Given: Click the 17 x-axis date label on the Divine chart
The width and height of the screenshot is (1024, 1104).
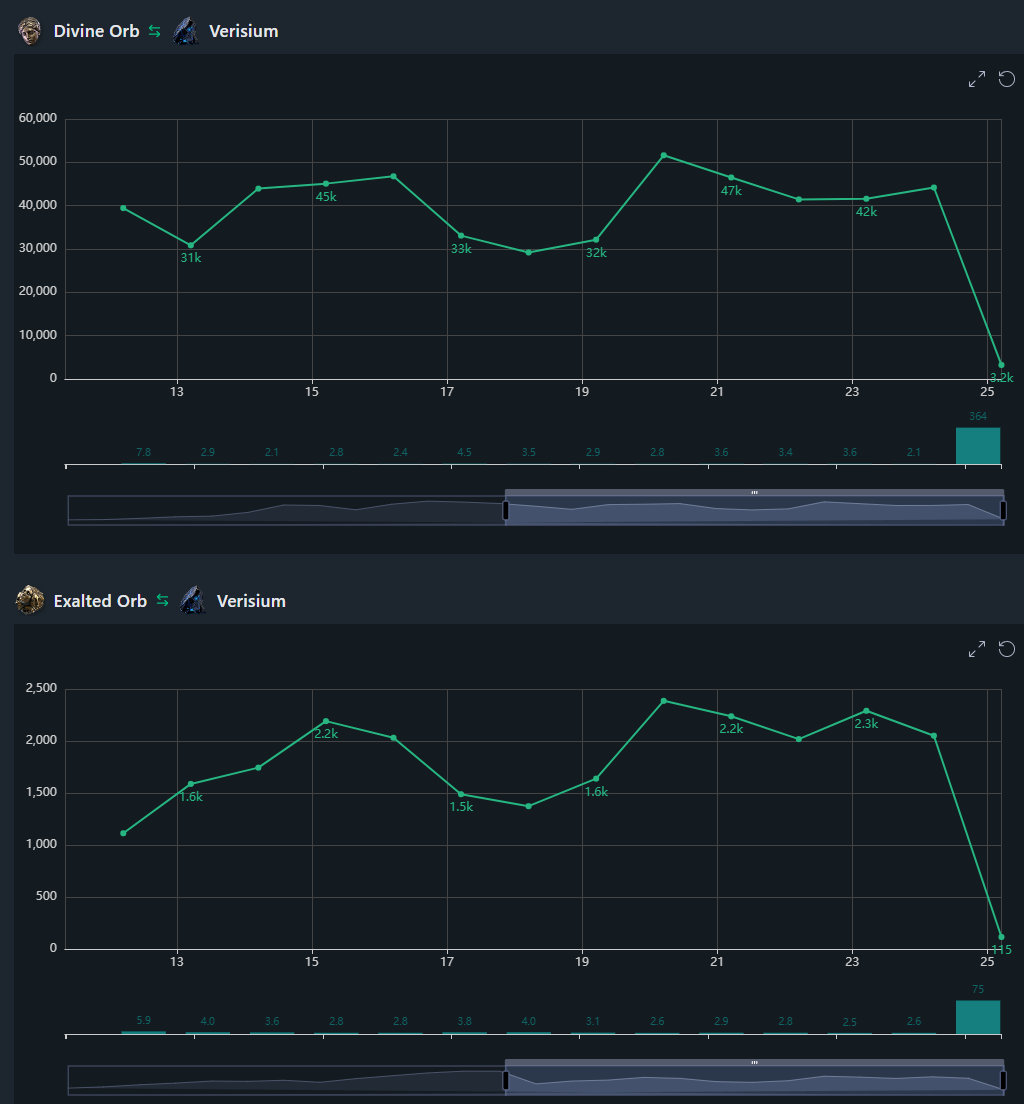Looking at the screenshot, I should 447,391.
